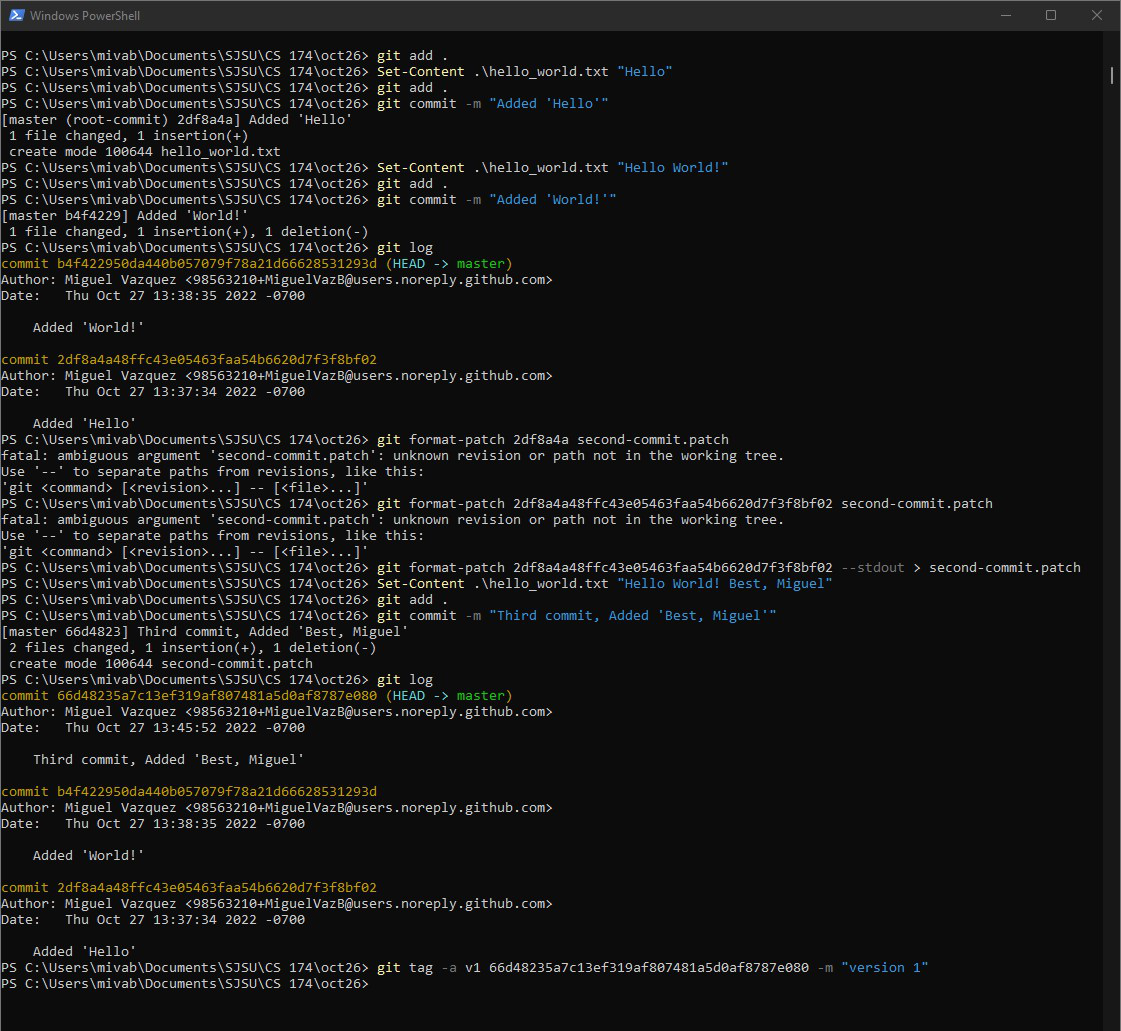
Task: Maximize the Windows PowerShell window
Action: [1051, 15]
